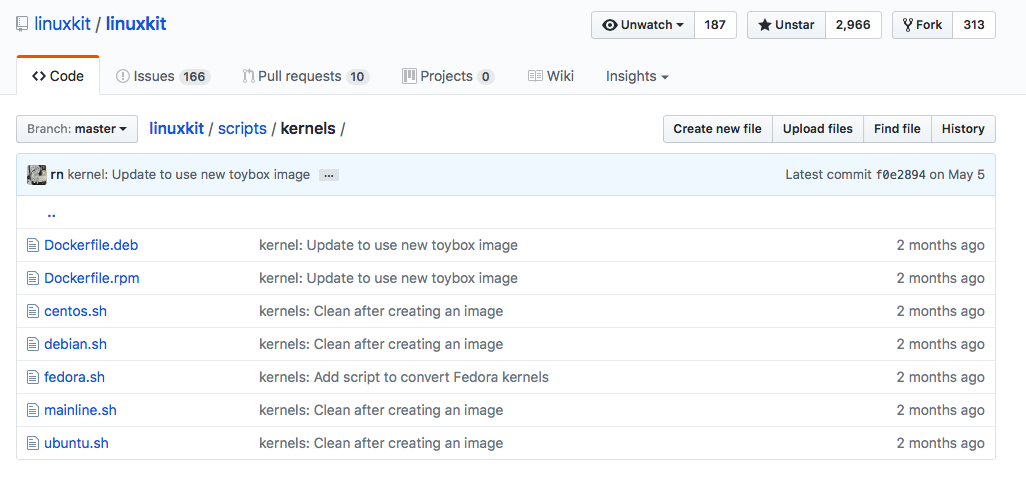This screenshot has height=497, width=1026.
Task: Open the History button for kernels
Action: (963, 129)
